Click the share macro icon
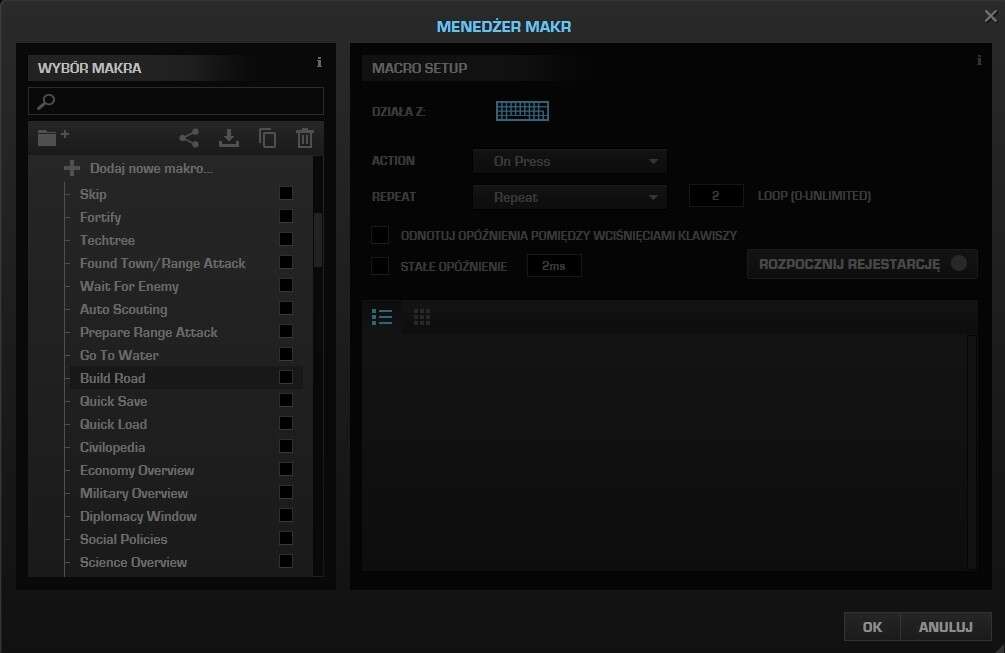1005x653 pixels. pos(189,139)
